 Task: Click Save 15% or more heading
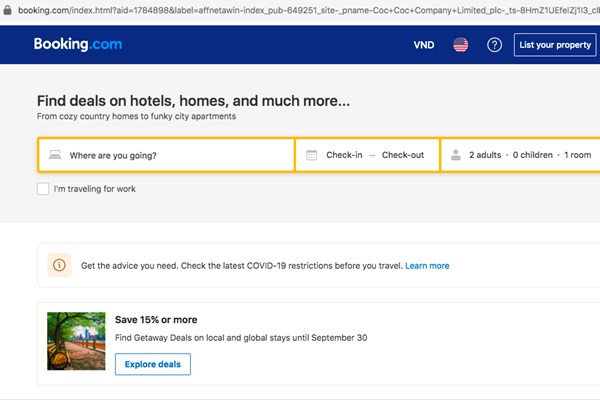coord(156,320)
